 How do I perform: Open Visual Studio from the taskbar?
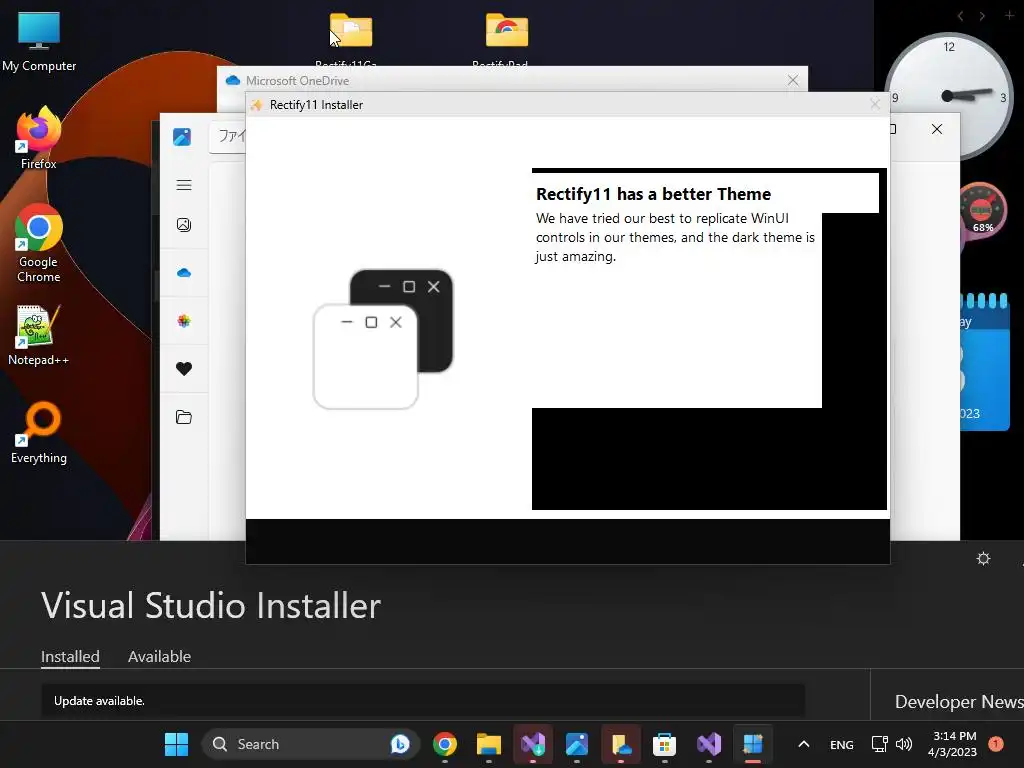coord(709,744)
